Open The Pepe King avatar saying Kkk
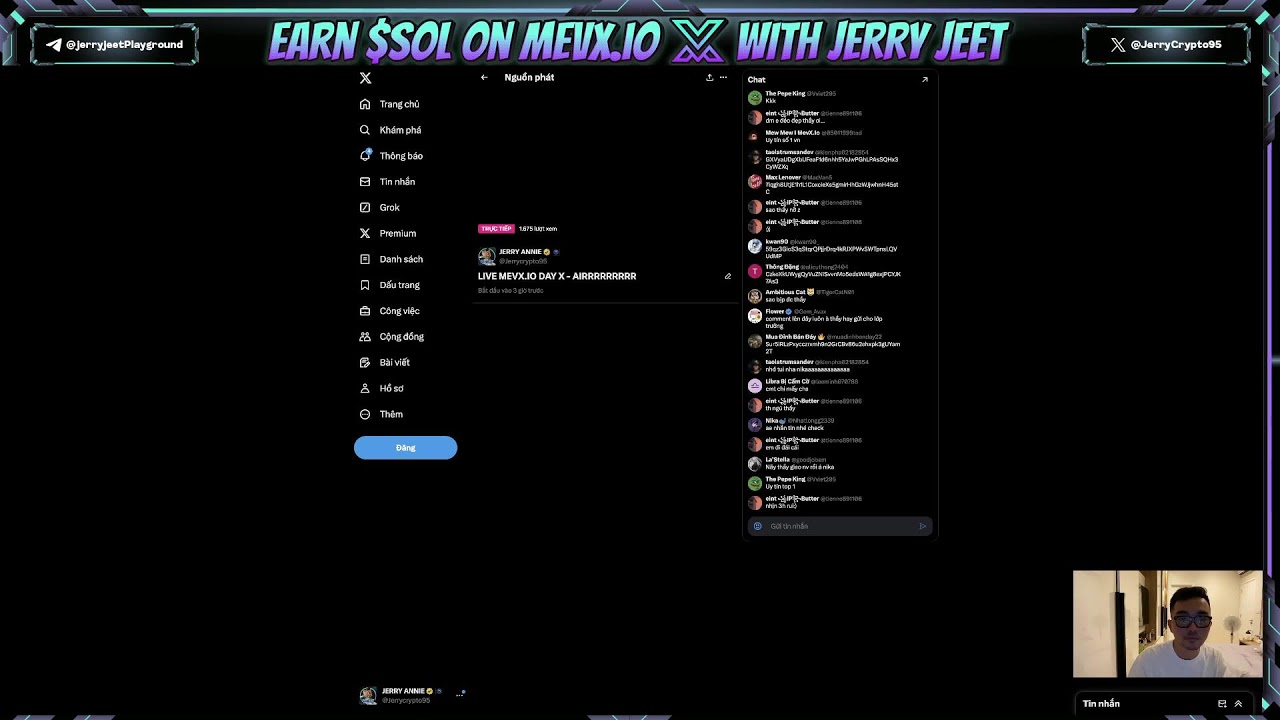This screenshot has width=1280, height=720. (755, 98)
